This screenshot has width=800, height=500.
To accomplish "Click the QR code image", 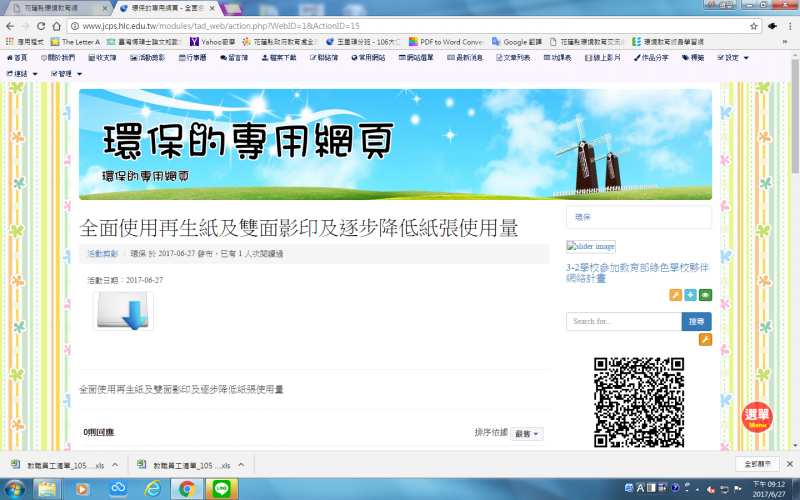I will [x=639, y=402].
